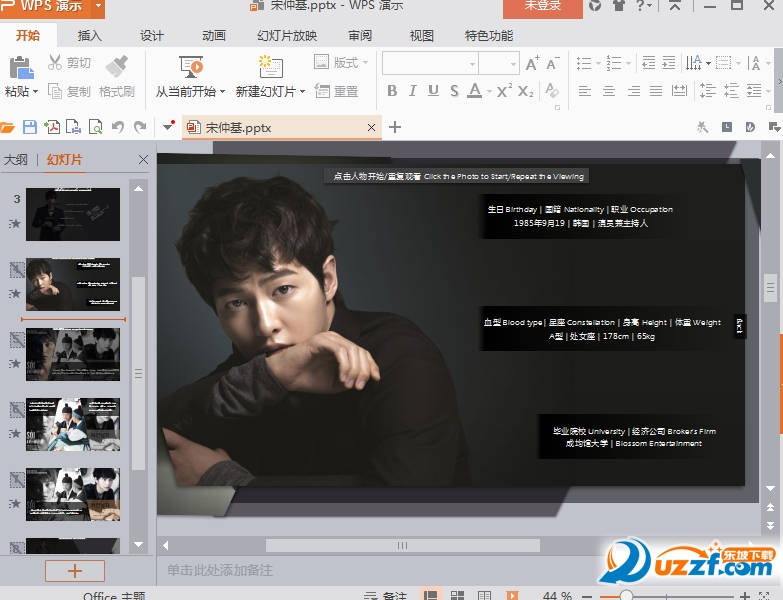Close the slide thumbnail pane
This screenshot has width=783, height=600.
143,159
